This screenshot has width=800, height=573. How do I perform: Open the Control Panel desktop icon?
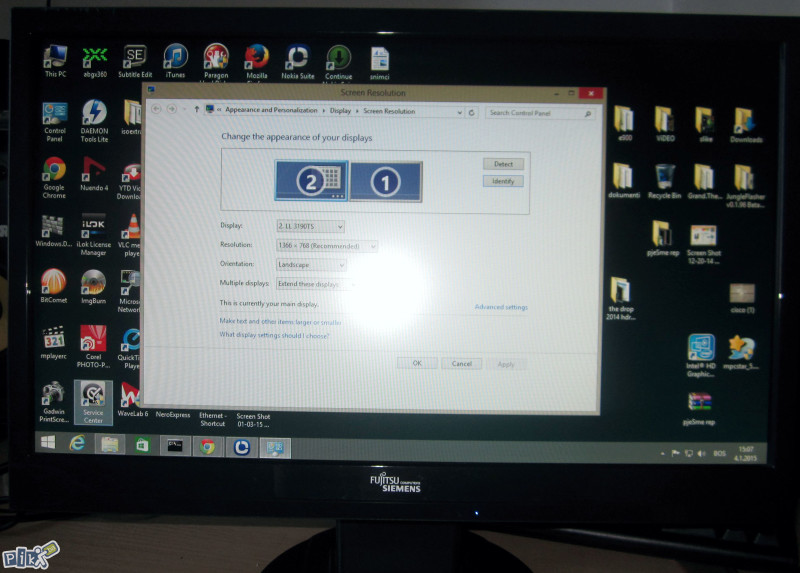(x=55, y=122)
